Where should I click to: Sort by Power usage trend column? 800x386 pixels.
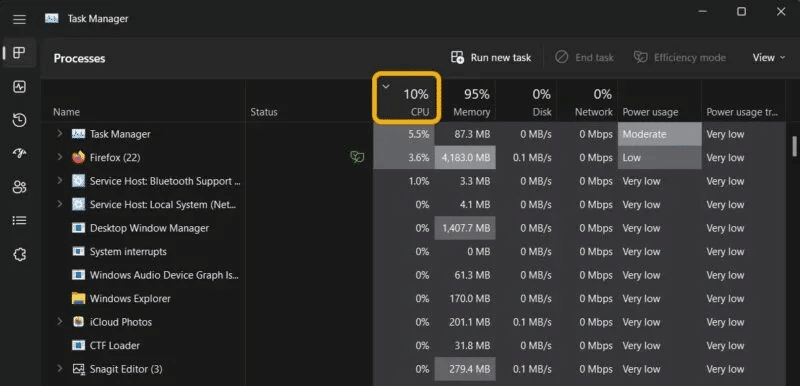[x=743, y=101]
